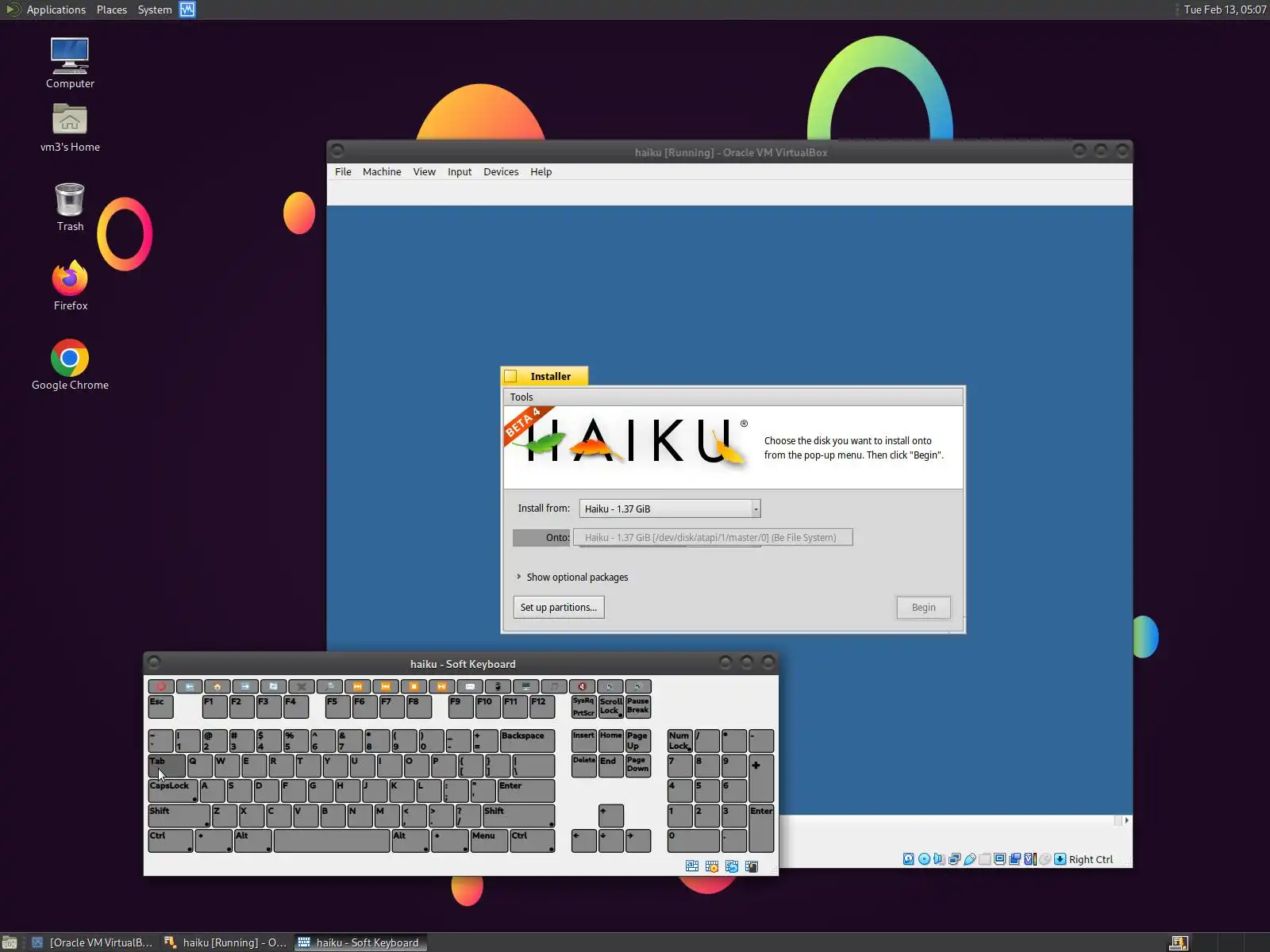The height and width of the screenshot is (952, 1270).
Task: Click the red power multimedia key
Action: (161, 686)
